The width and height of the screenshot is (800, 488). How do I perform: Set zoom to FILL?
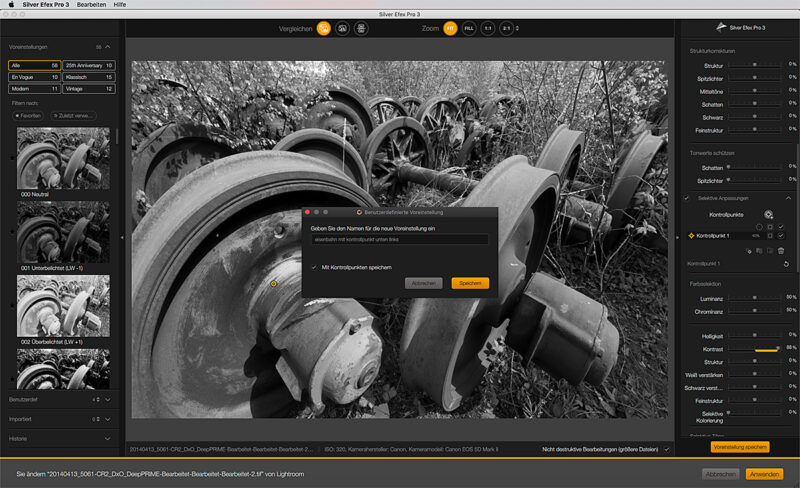click(469, 29)
